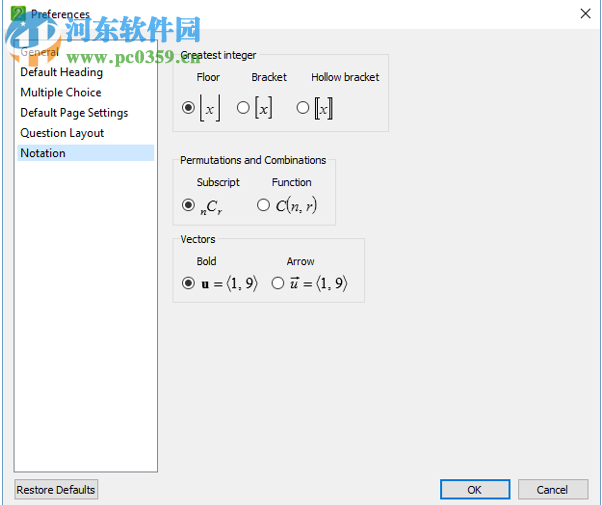Click the Floor label text

pos(208,77)
